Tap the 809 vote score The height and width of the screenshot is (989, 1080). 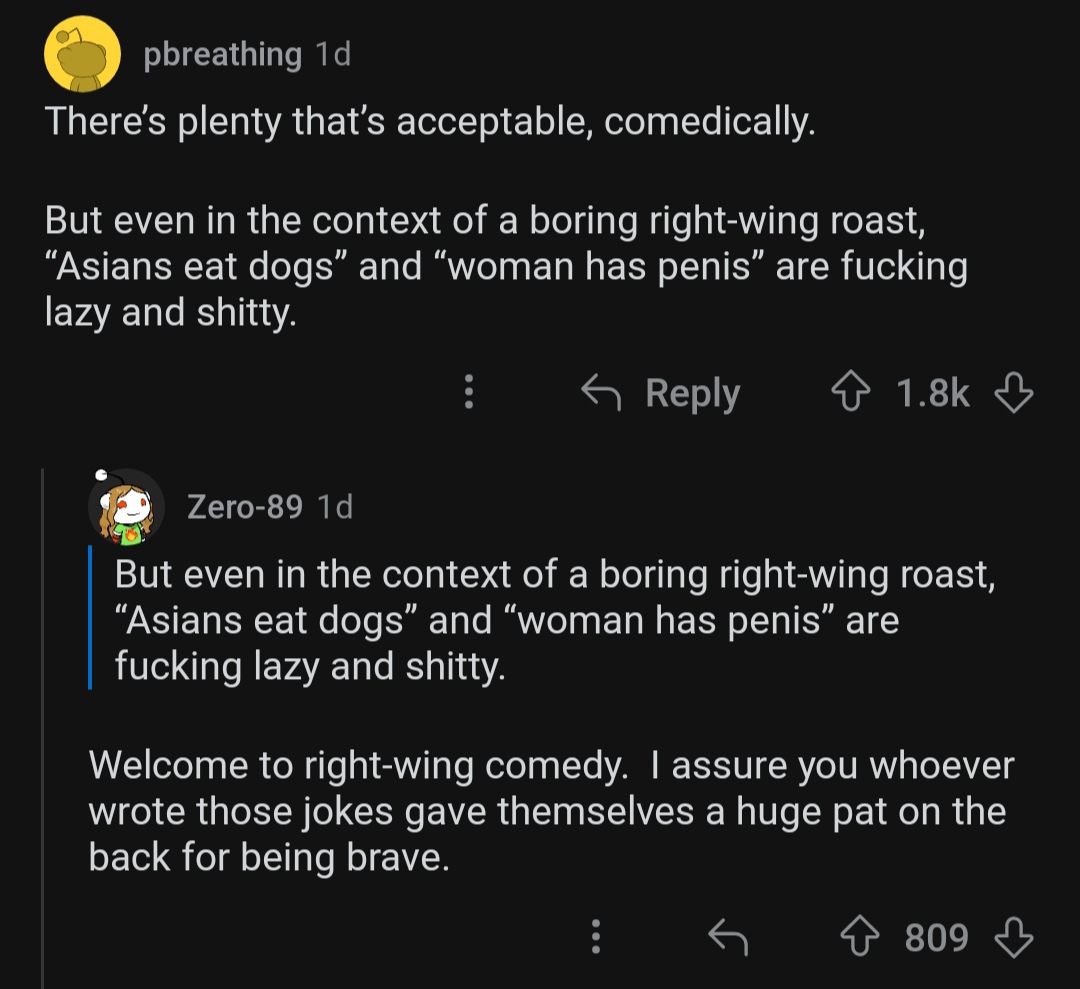pyautogui.click(x=936, y=937)
